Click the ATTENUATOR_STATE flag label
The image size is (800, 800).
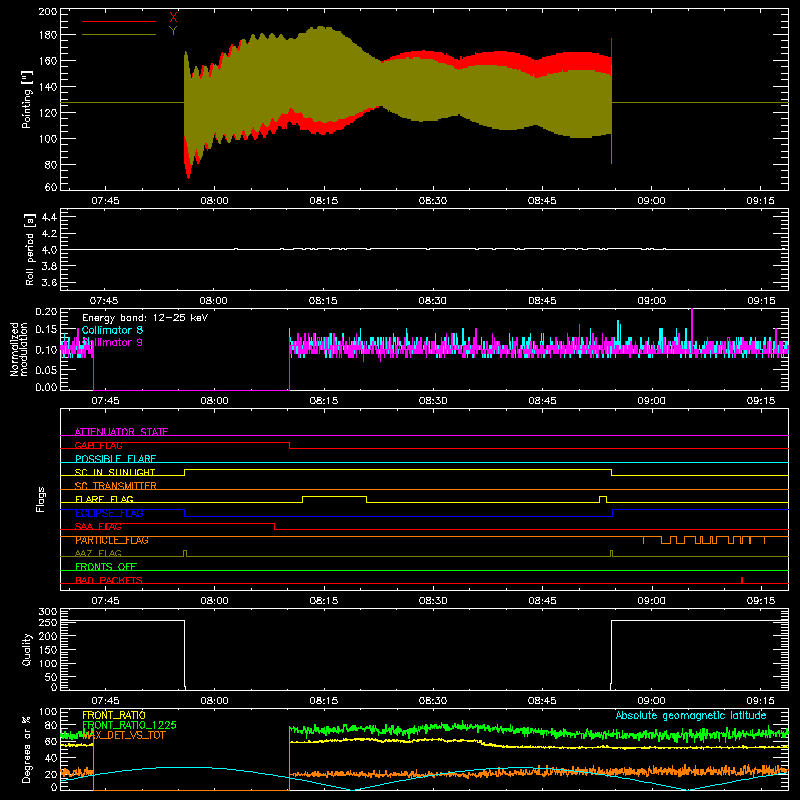(121, 432)
